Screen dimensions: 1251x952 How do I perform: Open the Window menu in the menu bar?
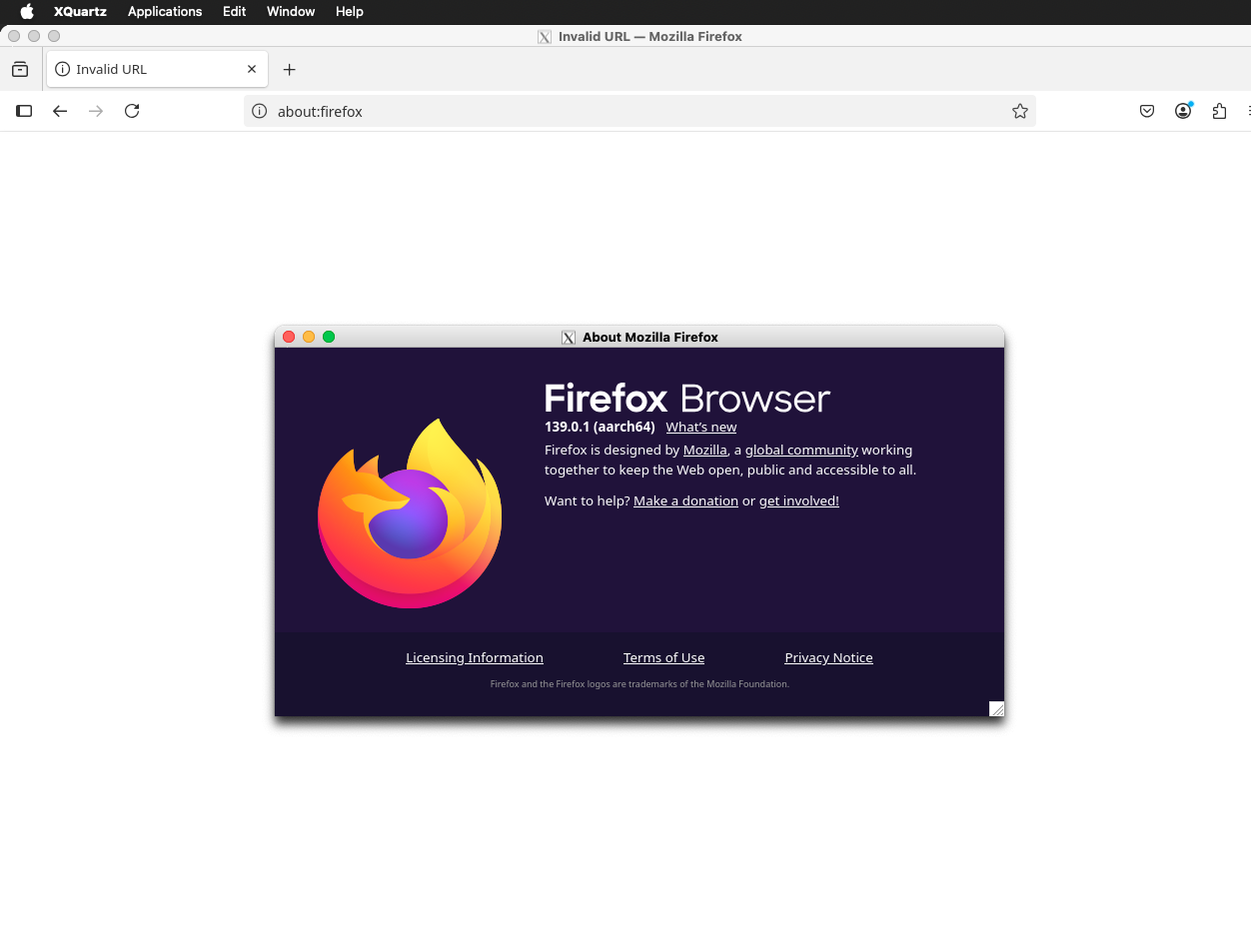291,11
